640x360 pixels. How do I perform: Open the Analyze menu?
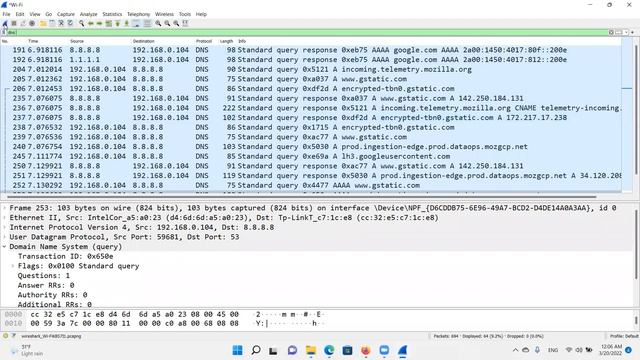tap(89, 14)
